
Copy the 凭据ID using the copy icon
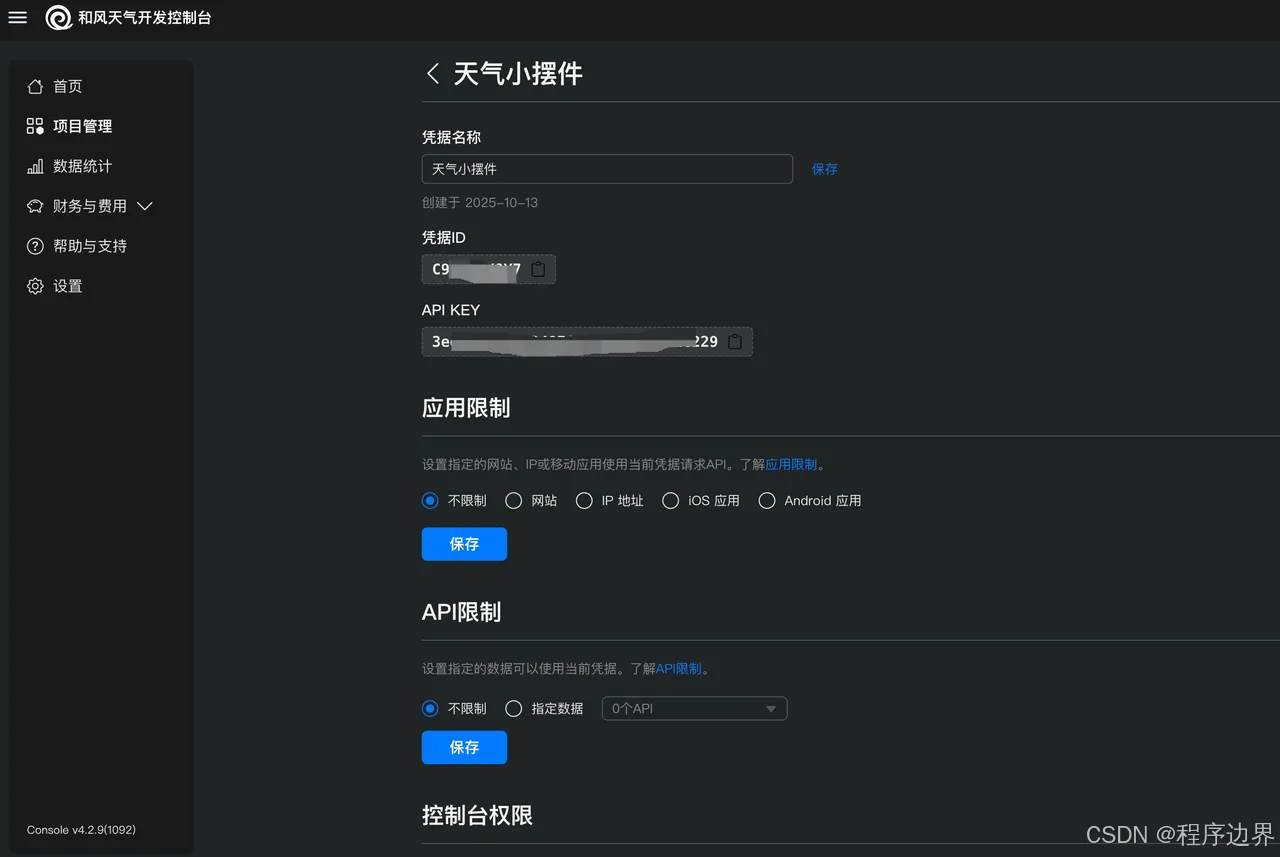pyautogui.click(x=537, y=269)
